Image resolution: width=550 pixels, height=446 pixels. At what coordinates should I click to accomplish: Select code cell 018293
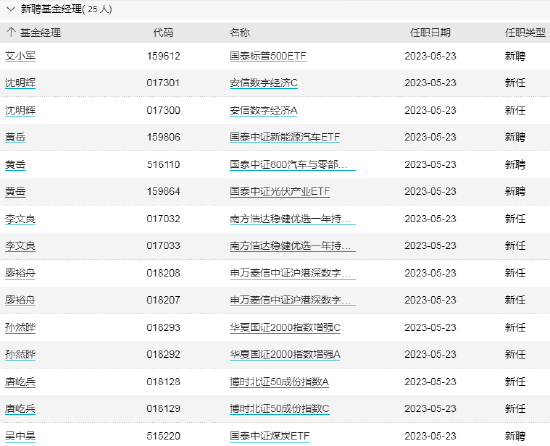tap(163, 327)
